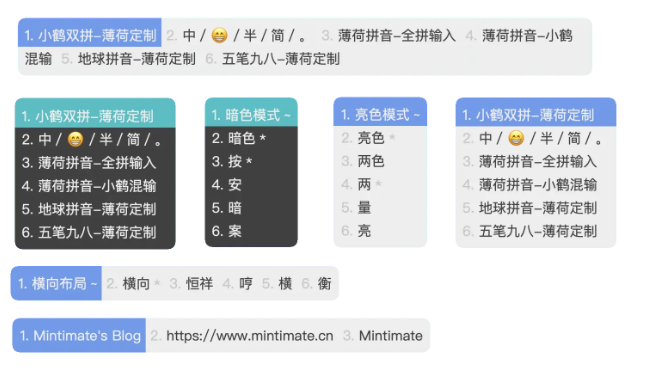This screenshot has width=651, height=381.
Task: Choose the https://www.mintimate.cn candidate
Action: click(242, 336)
